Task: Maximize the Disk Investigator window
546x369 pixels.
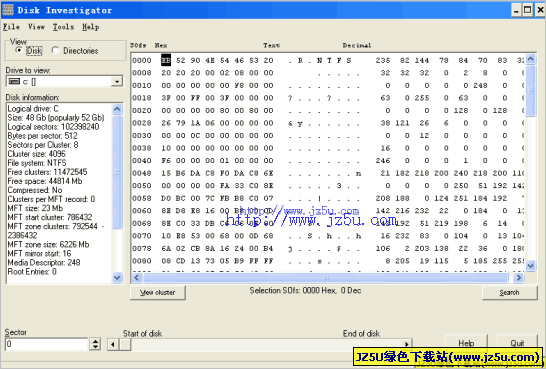Action: [528, 10]
